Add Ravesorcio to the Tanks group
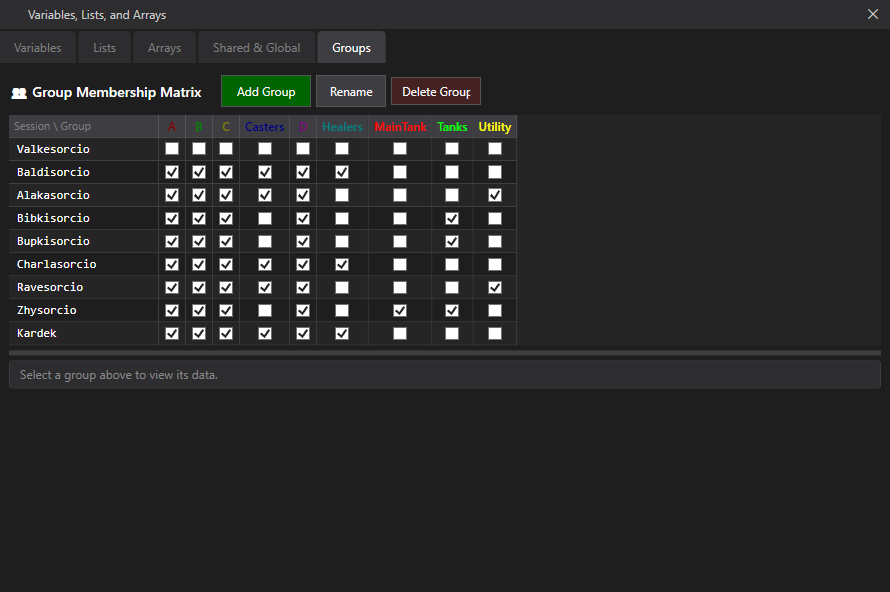890x592 pixels. tap(452, 287)
